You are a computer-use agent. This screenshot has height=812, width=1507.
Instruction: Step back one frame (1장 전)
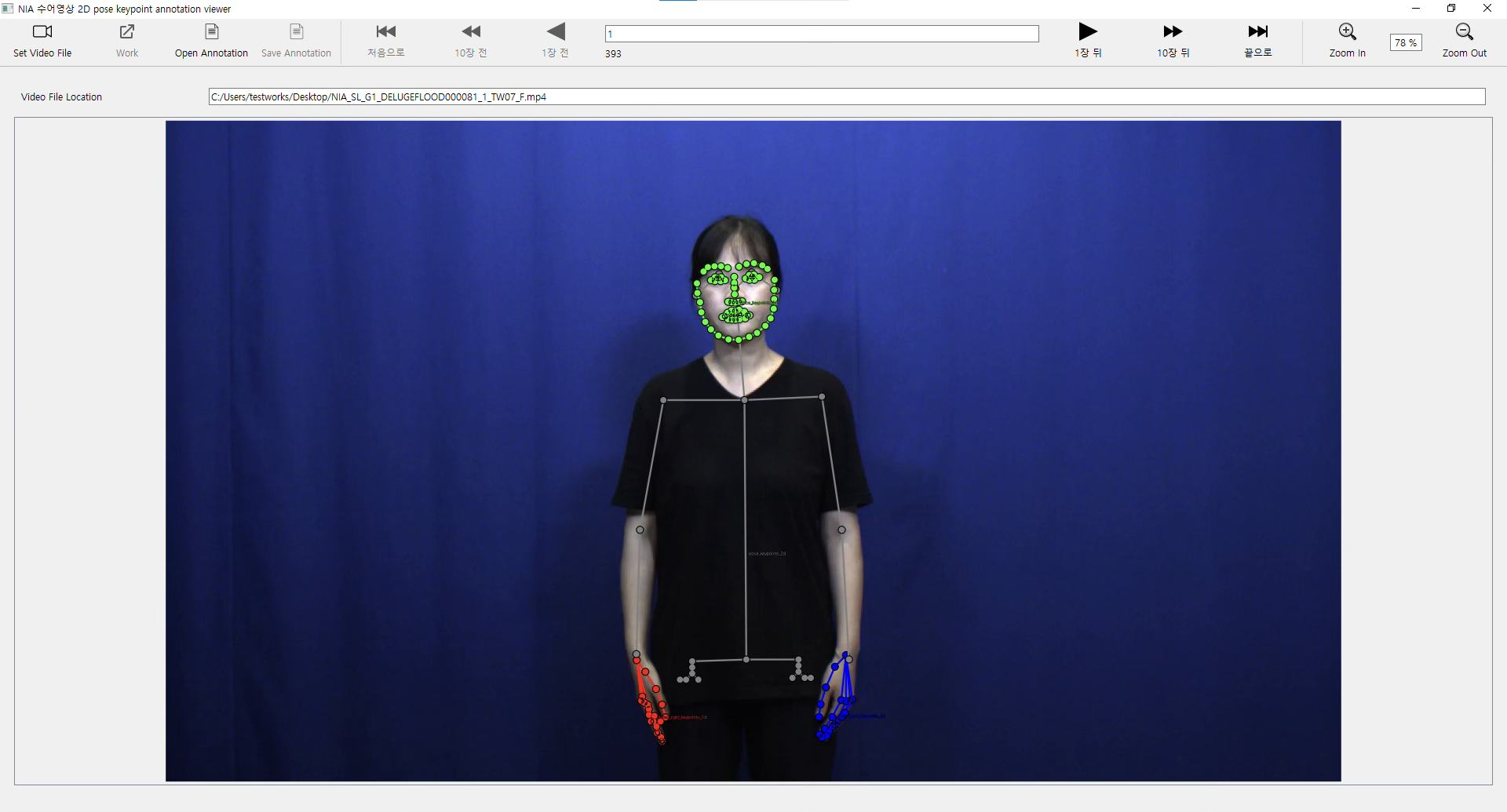[x=556, y=40]
